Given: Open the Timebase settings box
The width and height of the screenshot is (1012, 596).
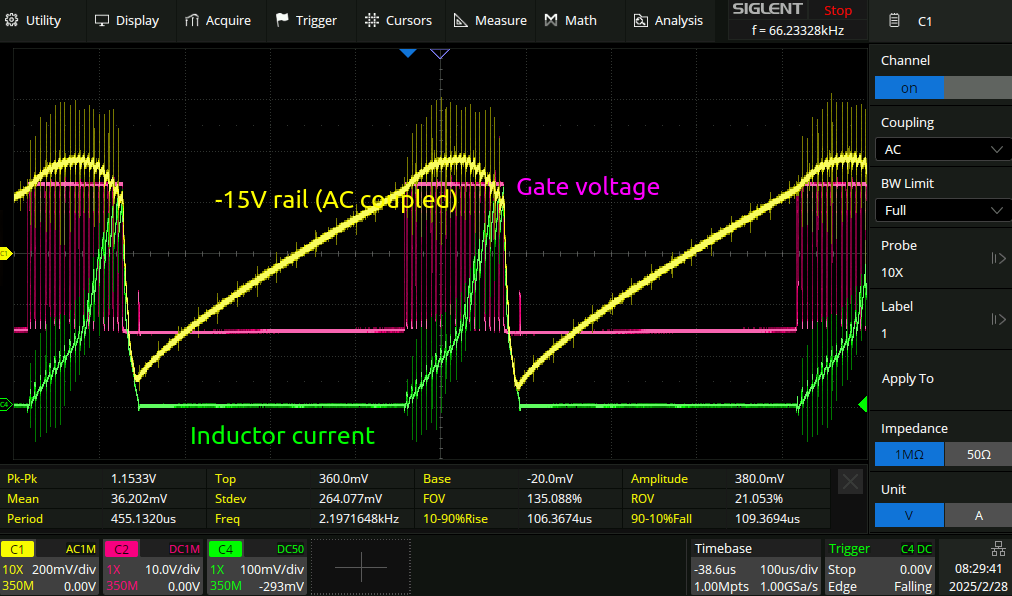Looking at the screenshot, I should pyautogui.click(x=756, y=567).
